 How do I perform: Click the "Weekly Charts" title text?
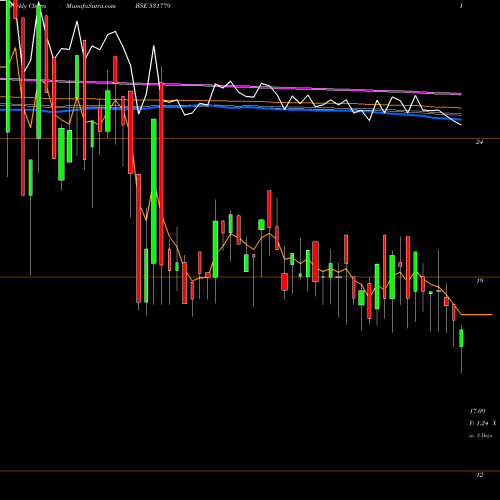tap(28, 6)
